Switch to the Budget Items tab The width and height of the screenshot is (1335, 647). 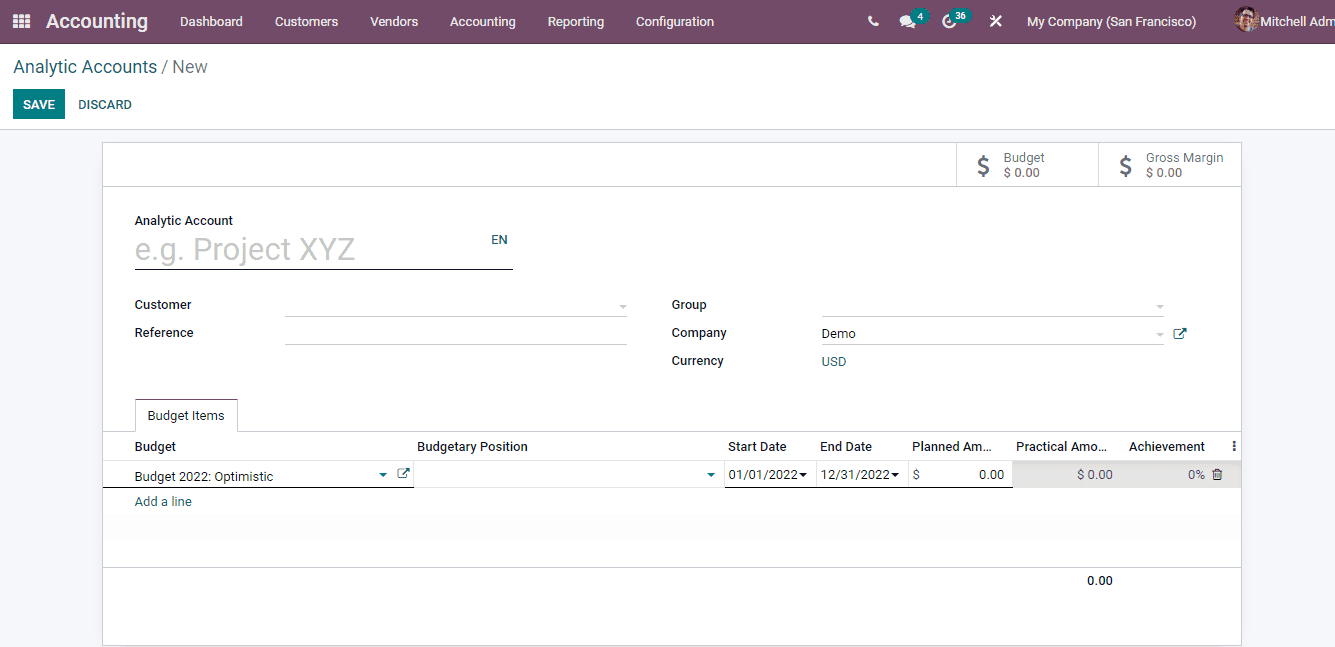pos(186,415)
